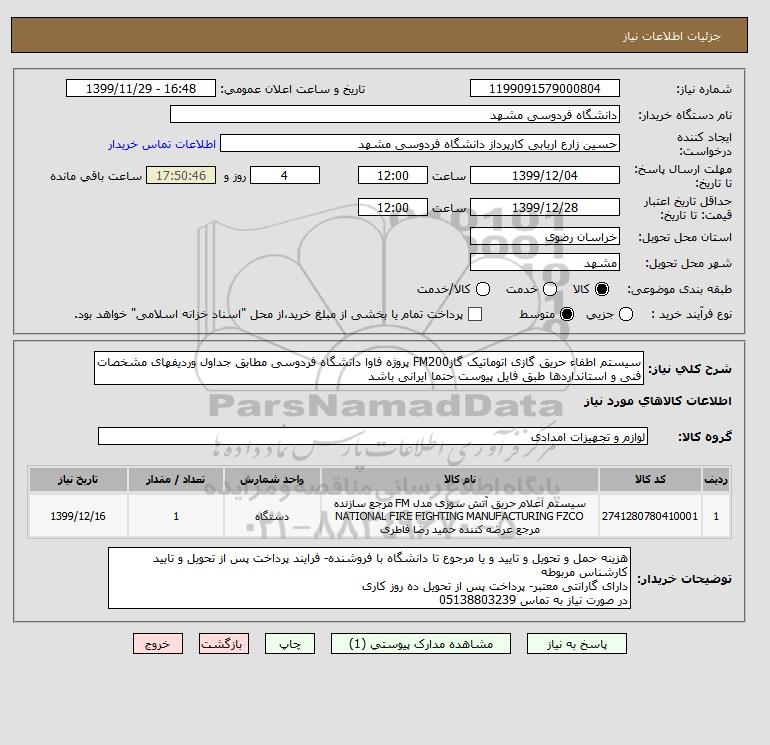Click the quantity cell showing 1
The width and height of the screenshot is (770, 745).
click(176, 516)
